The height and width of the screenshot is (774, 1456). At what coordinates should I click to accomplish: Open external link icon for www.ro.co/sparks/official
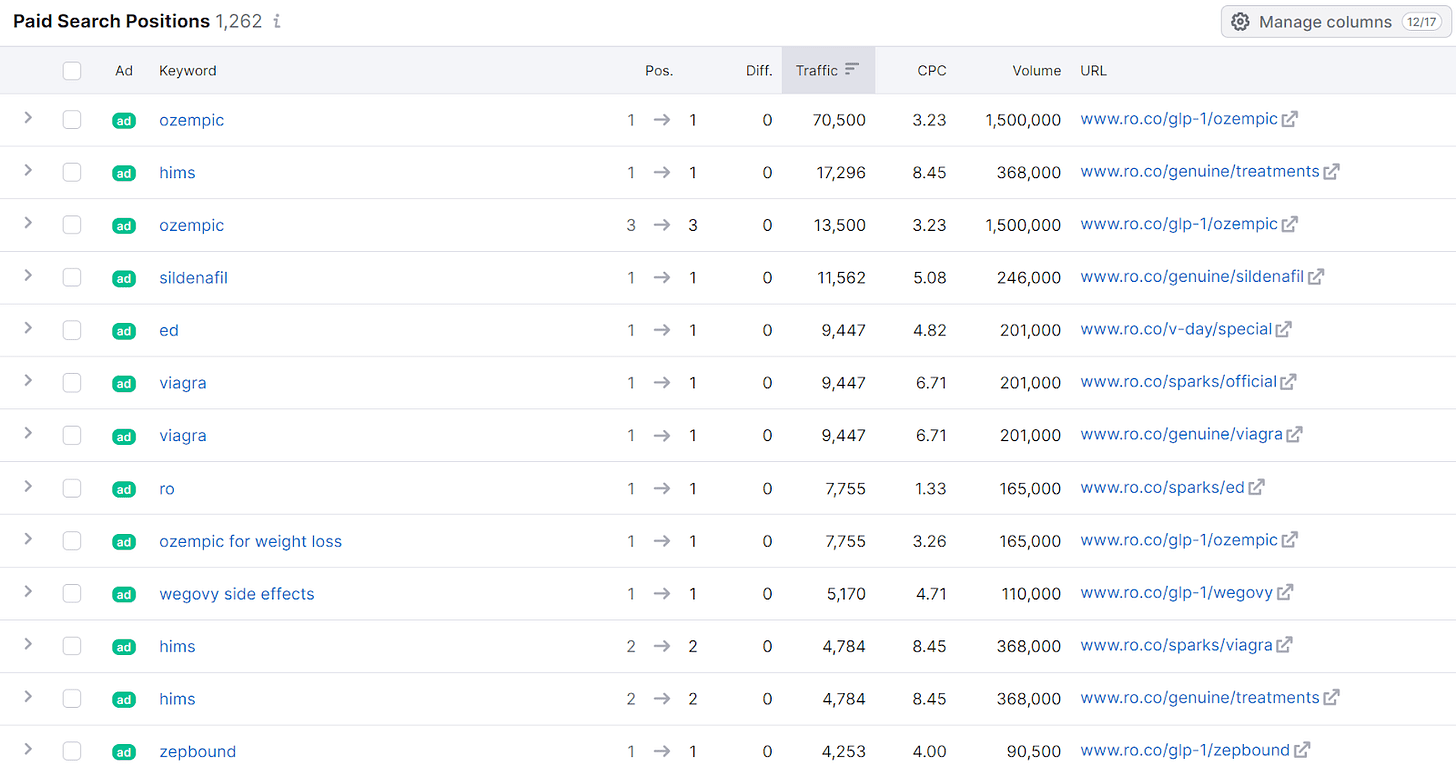click(1289, 382)
